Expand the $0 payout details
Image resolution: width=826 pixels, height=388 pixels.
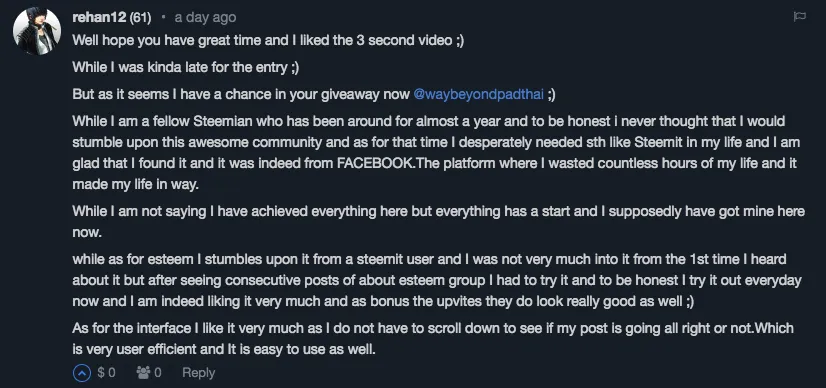click(x=106, y=373)
